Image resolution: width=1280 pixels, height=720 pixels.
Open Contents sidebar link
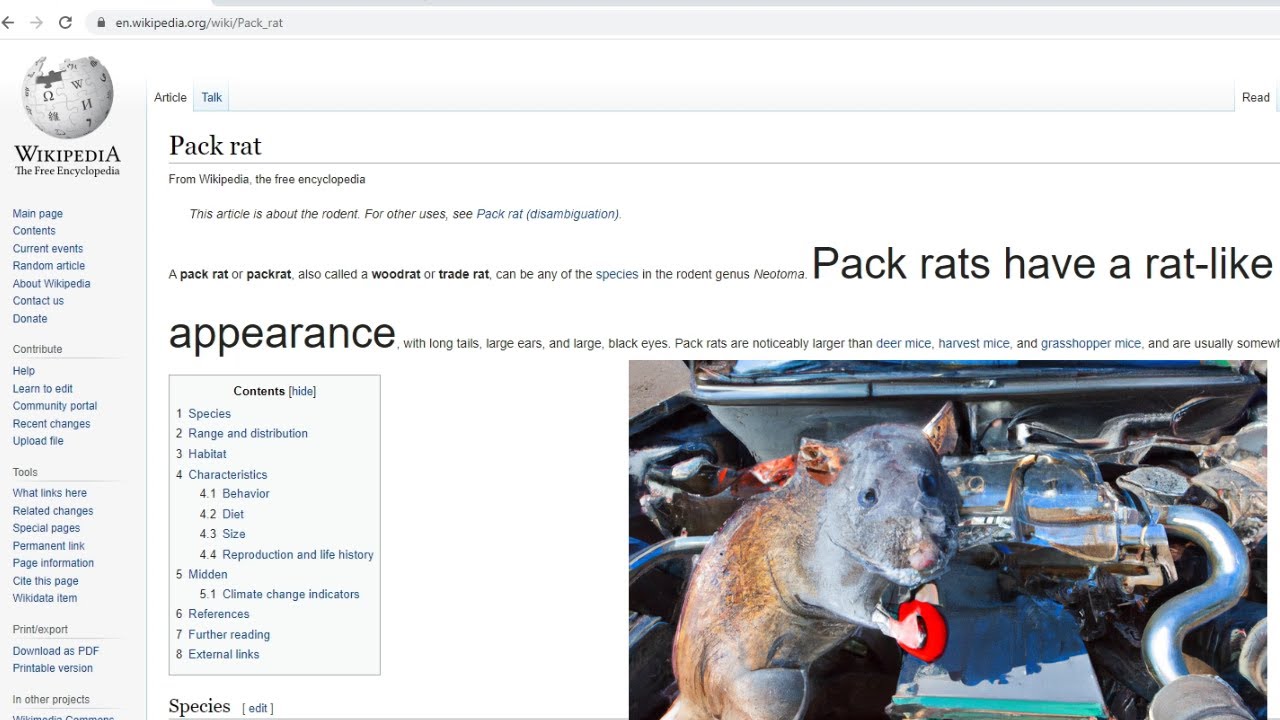click(x=34, y=231)
